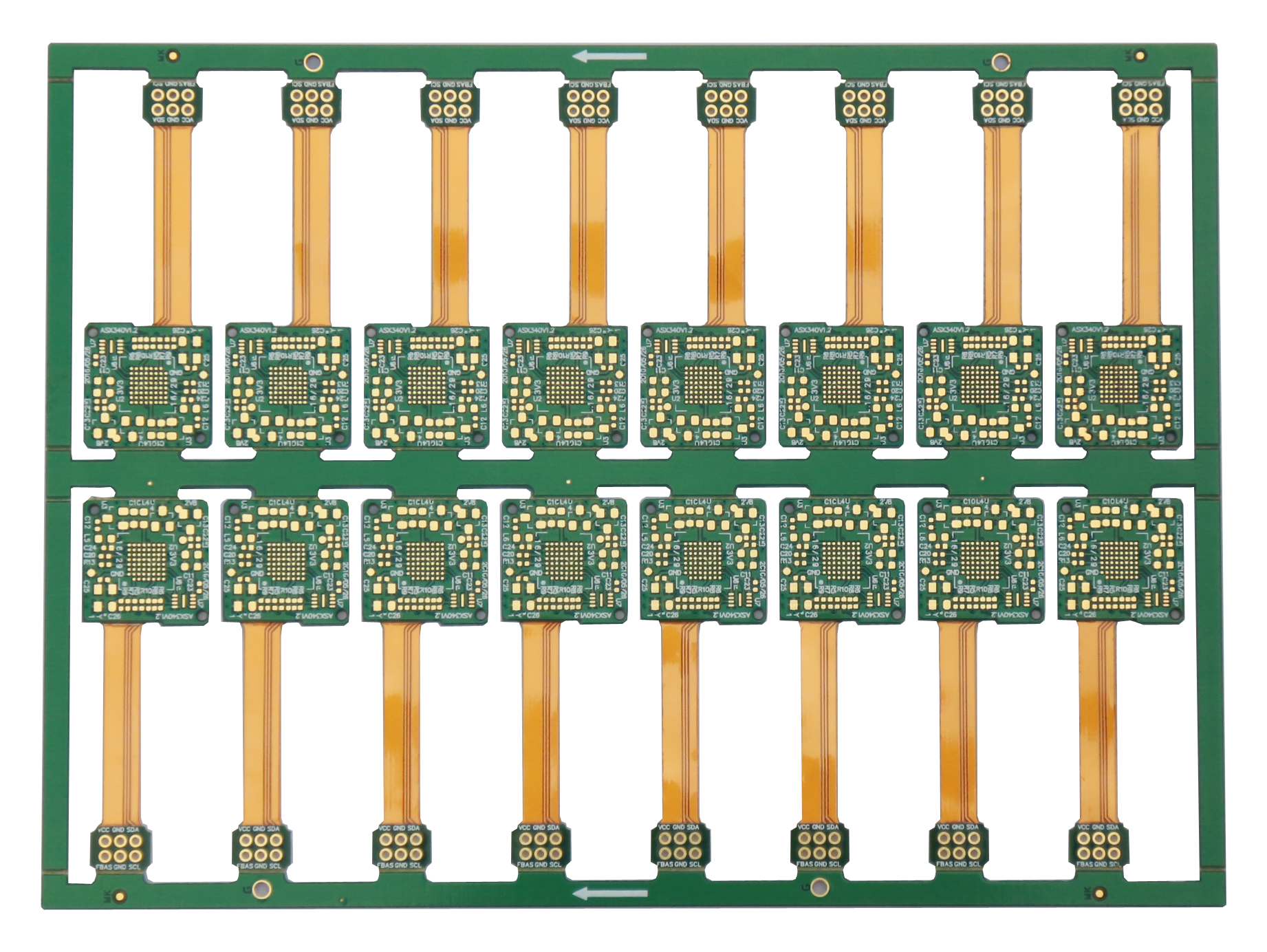Click the bottom-left corner fiducial mark
1267x952 pixels.
(x=121, y=896)
